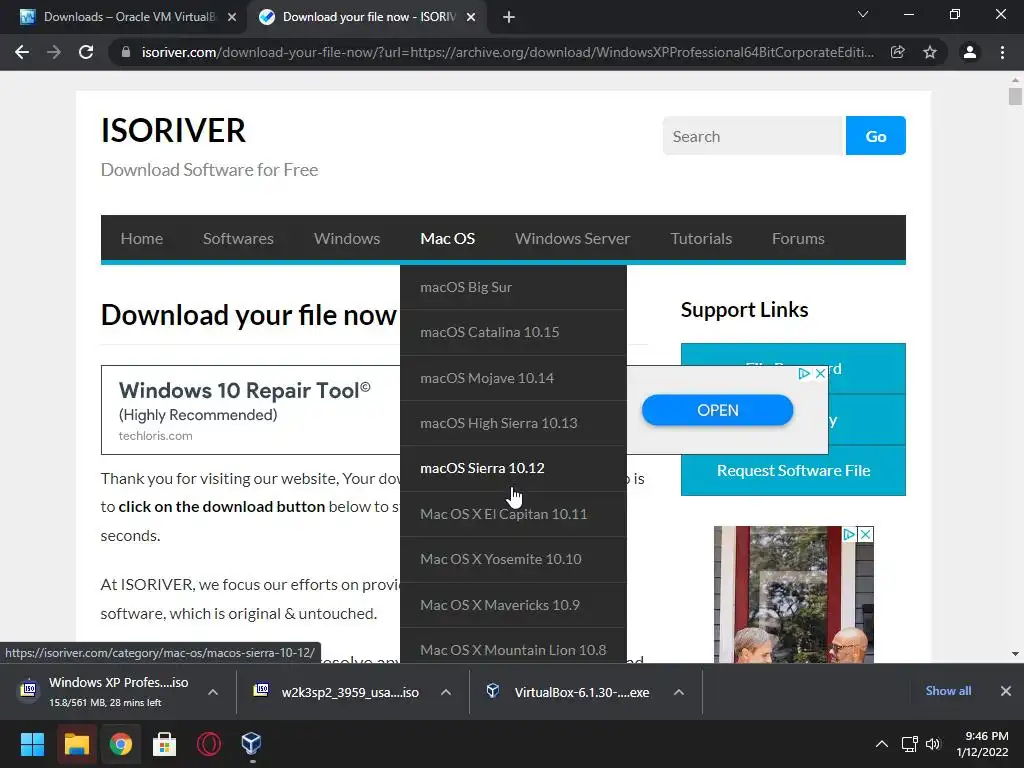Click the address bar URL
The width and height of the screenshot is (1024, 768).
point(507,52)
